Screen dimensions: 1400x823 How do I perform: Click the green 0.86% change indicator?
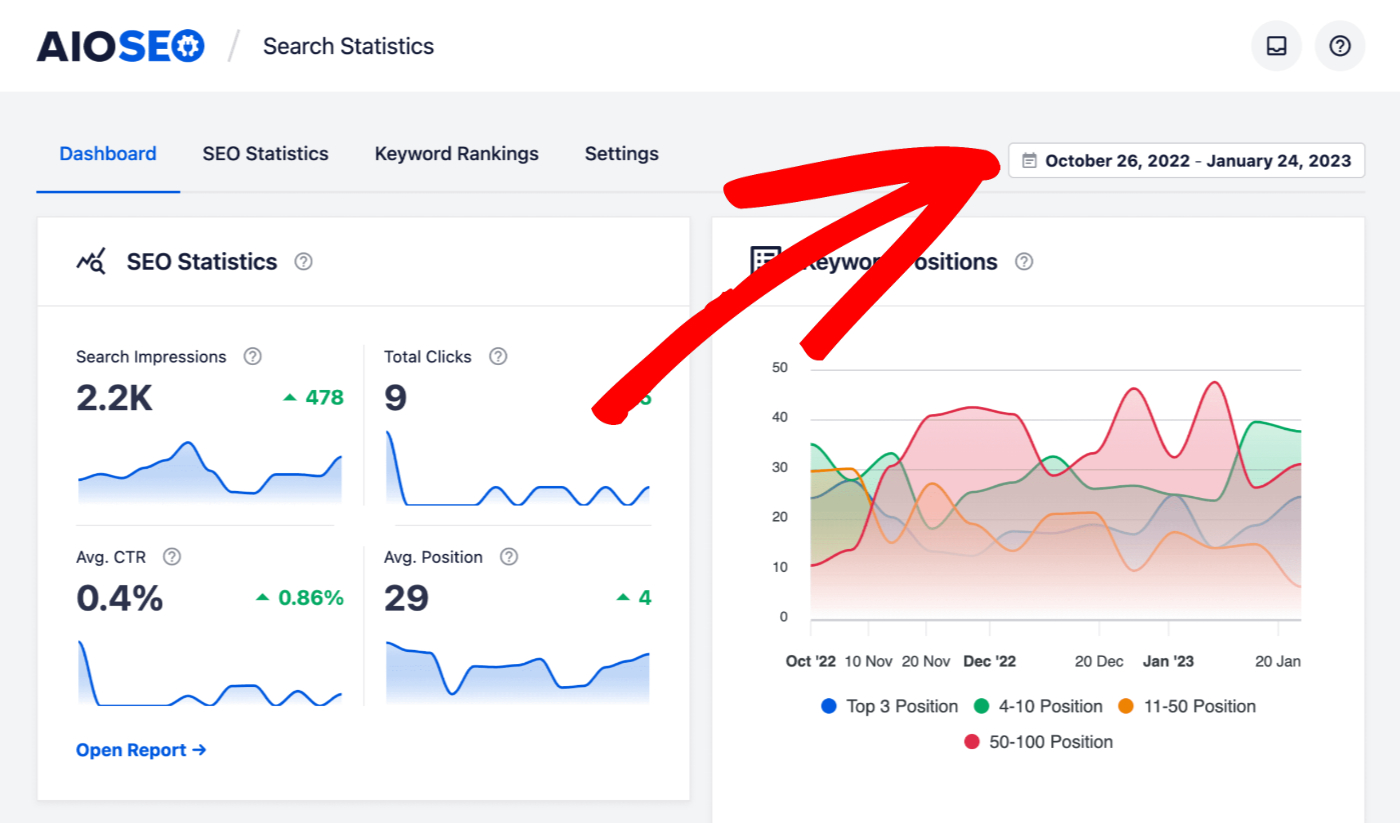(299, 598)
